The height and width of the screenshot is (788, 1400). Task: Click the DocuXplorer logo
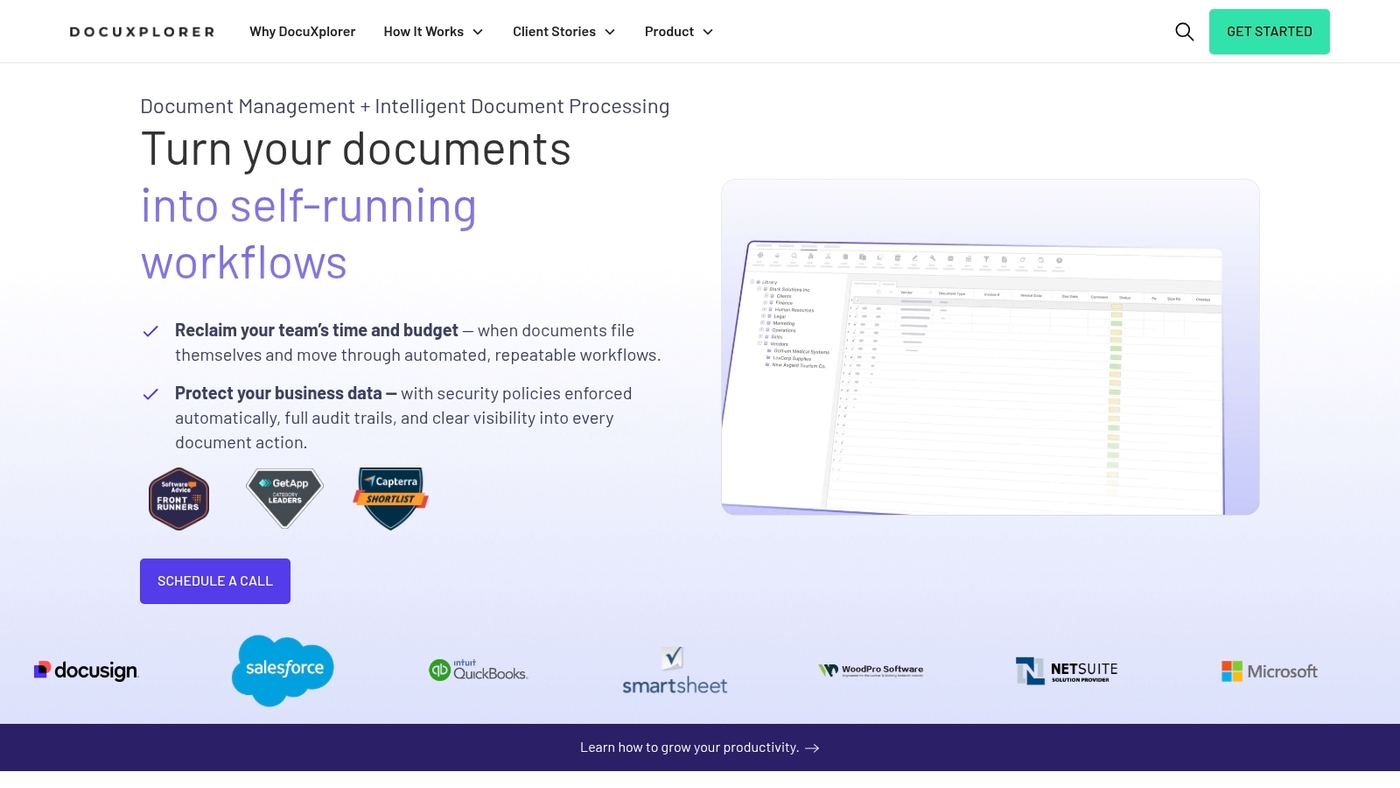[141, 31]
